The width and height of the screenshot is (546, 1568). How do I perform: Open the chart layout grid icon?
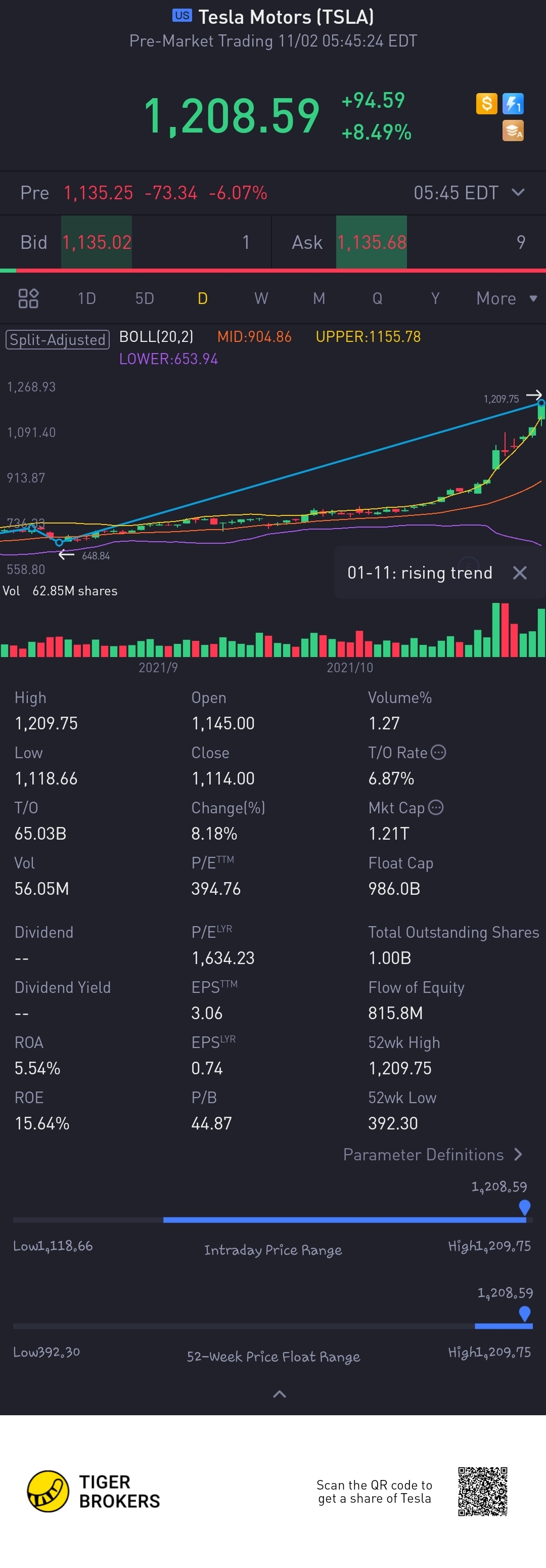pyautogui.click(x=29, y=298)
